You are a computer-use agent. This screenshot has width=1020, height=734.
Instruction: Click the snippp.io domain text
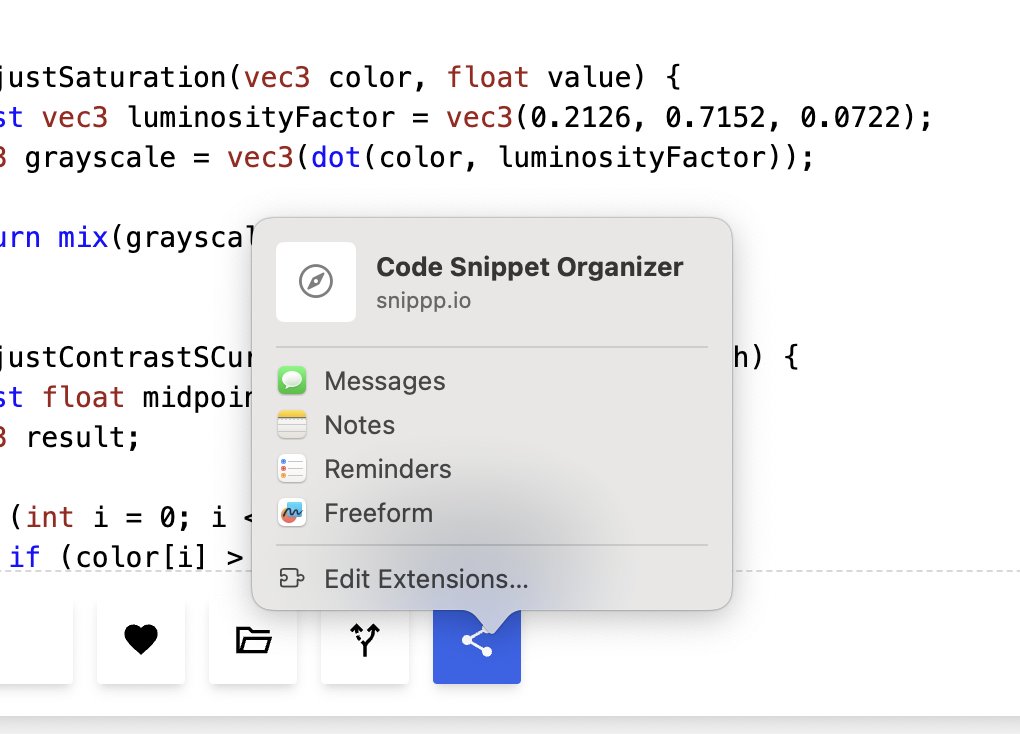pyautogui.click(x=423, y=301)
